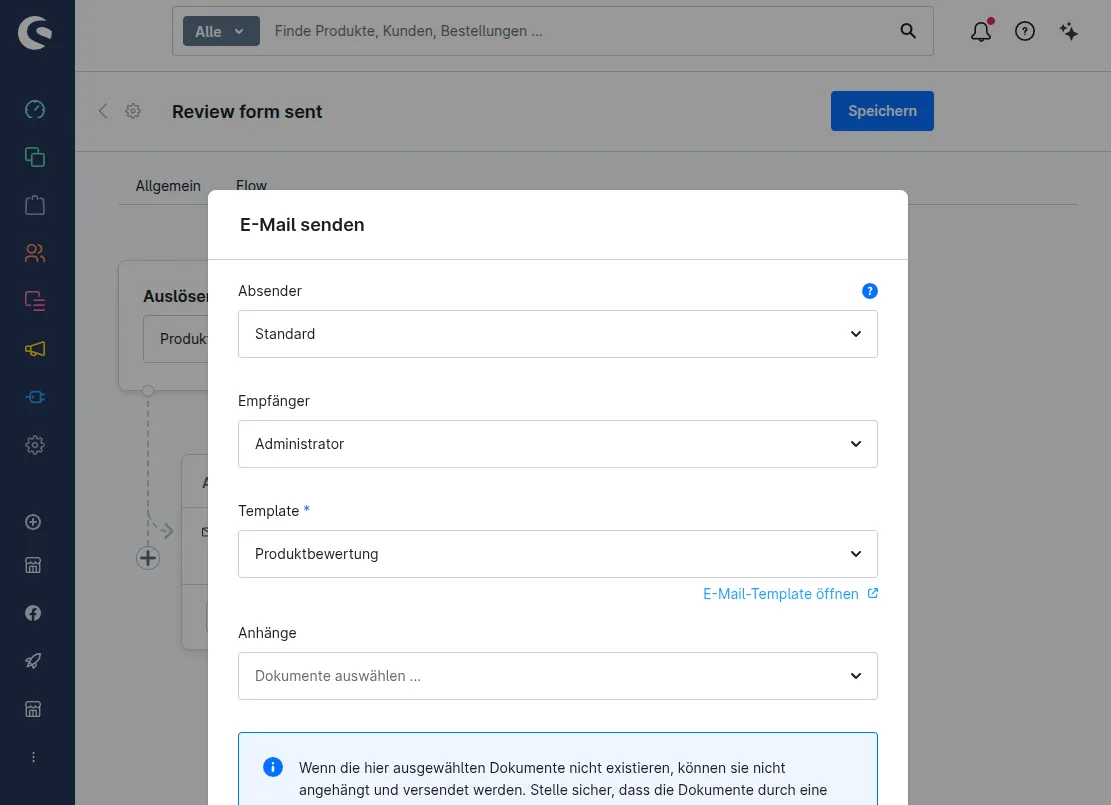Open the Catalogues icon in sidebar

tap(35, 157)
